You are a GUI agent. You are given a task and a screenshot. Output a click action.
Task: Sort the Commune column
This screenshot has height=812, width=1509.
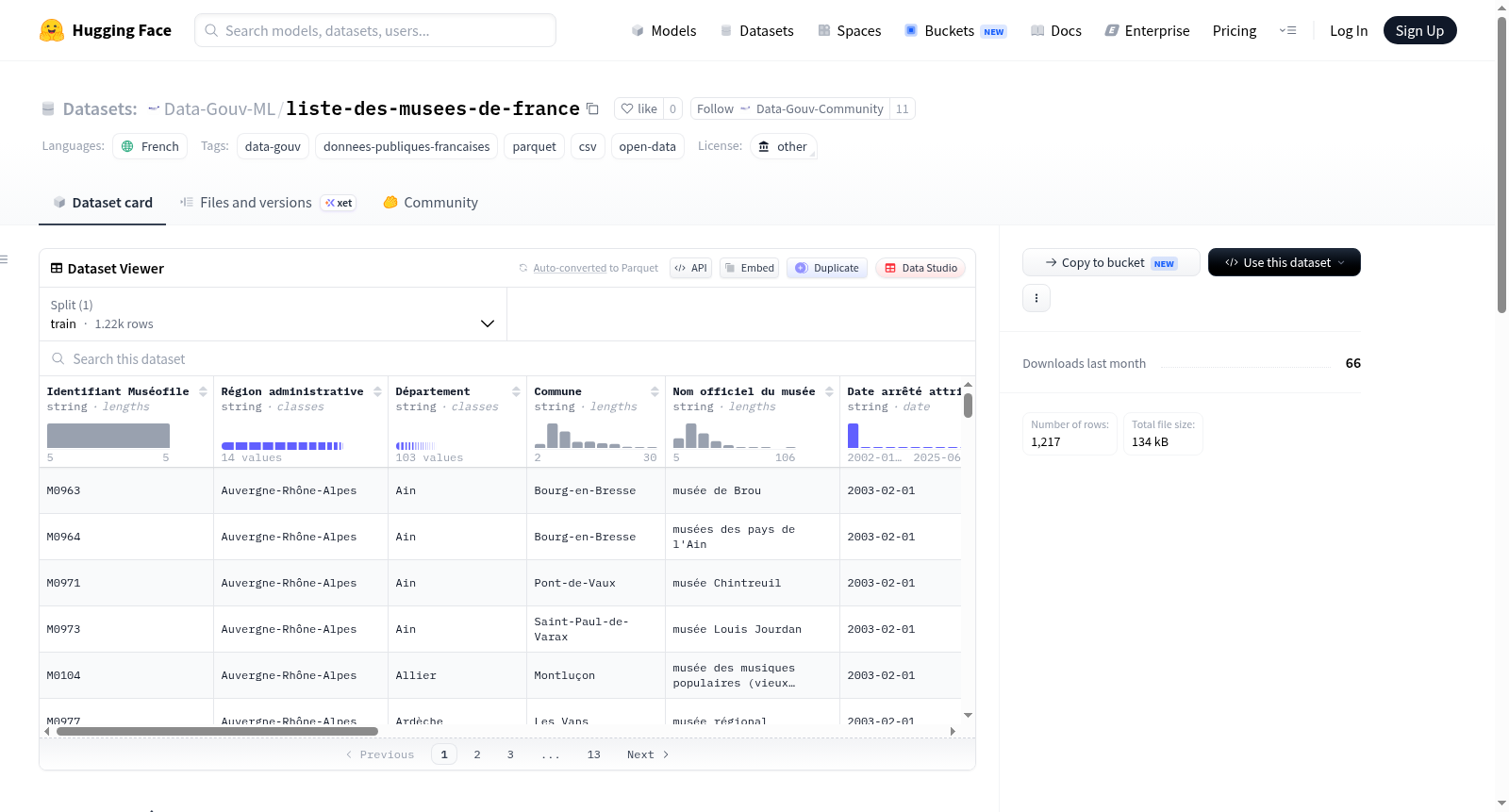click(x=655, y=391)
